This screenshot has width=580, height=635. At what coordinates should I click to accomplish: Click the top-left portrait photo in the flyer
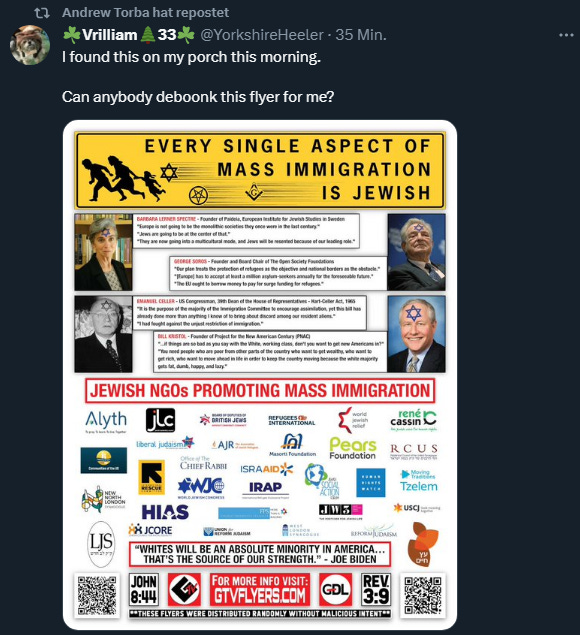[103, 252]
